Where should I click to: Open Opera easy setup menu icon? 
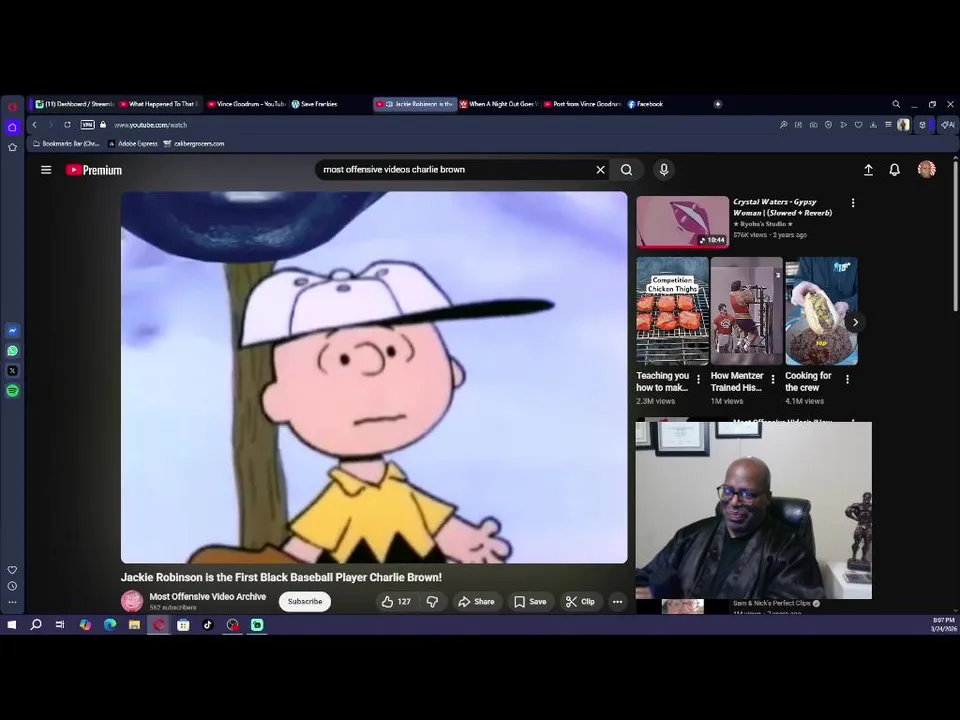point(888,125)
